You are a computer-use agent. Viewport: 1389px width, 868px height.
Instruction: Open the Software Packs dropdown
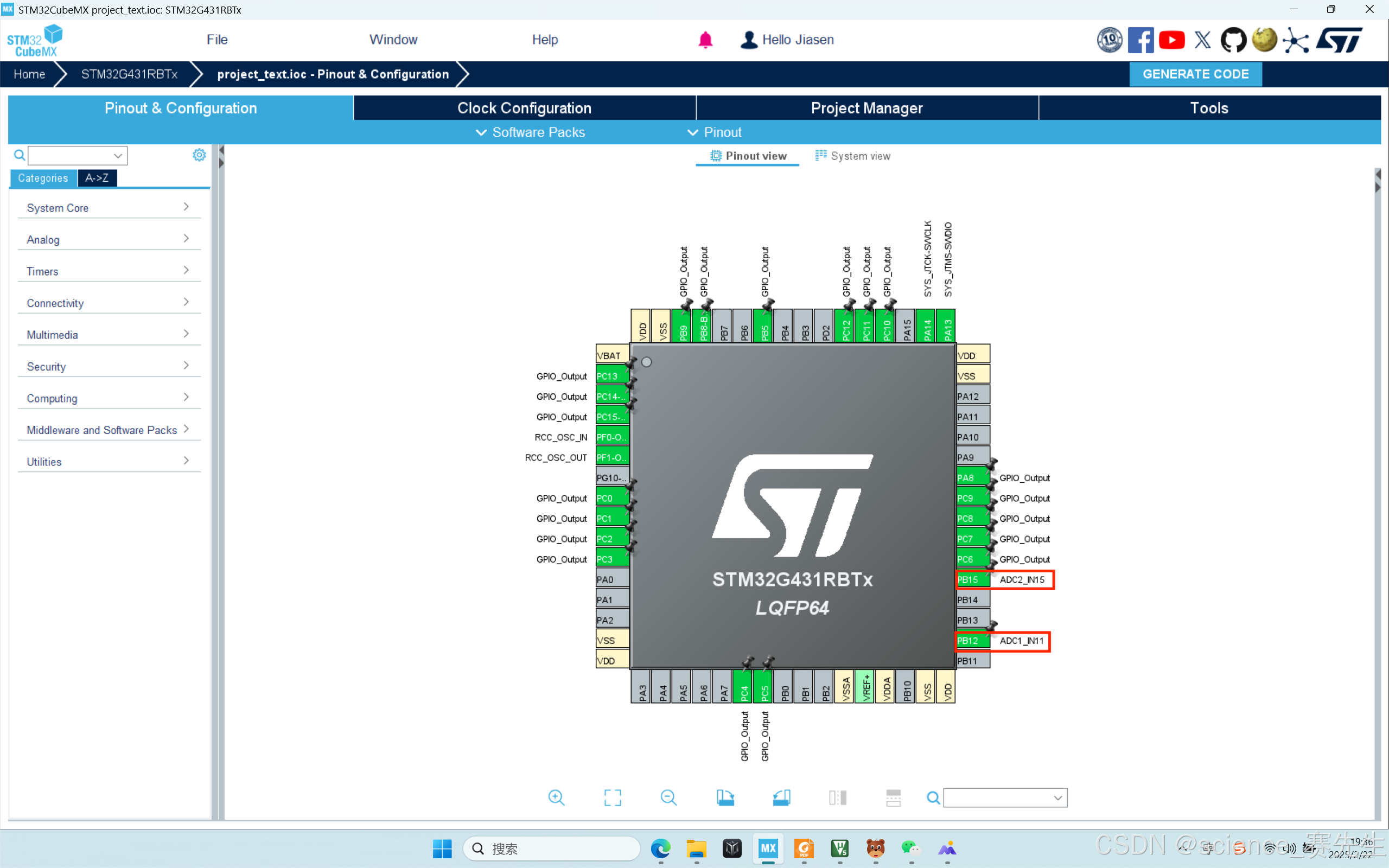(x=530, y=132)
